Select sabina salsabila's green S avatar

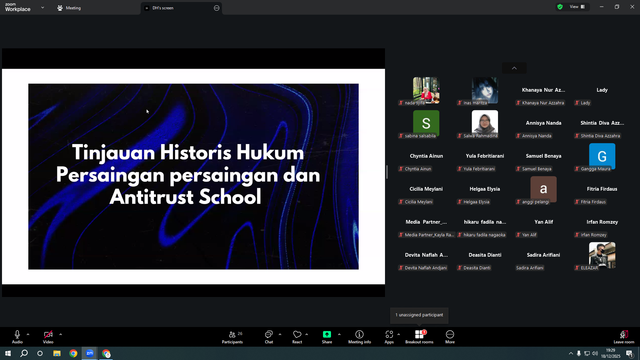point(426,122)
